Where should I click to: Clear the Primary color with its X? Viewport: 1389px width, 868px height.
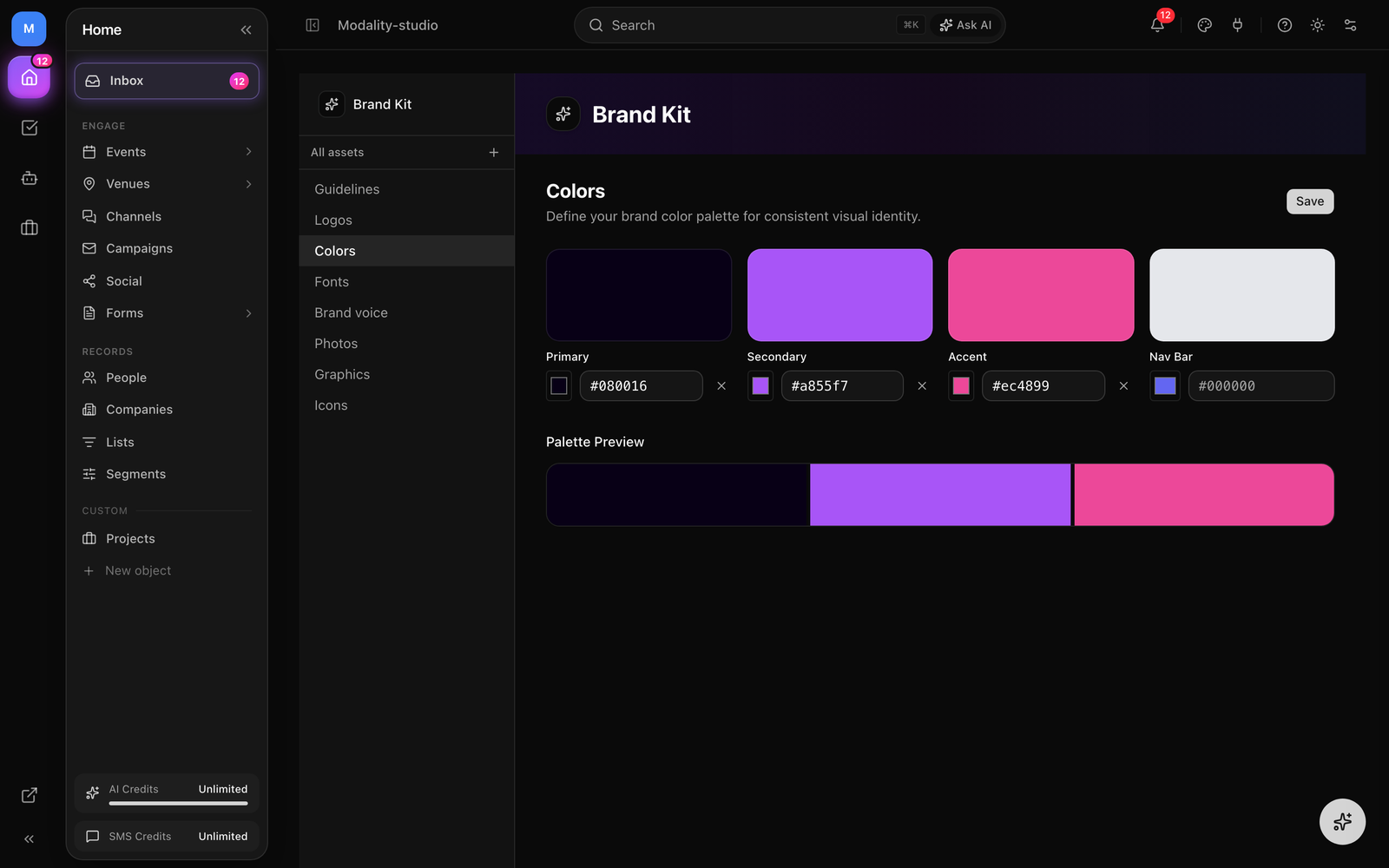point(721,386)
